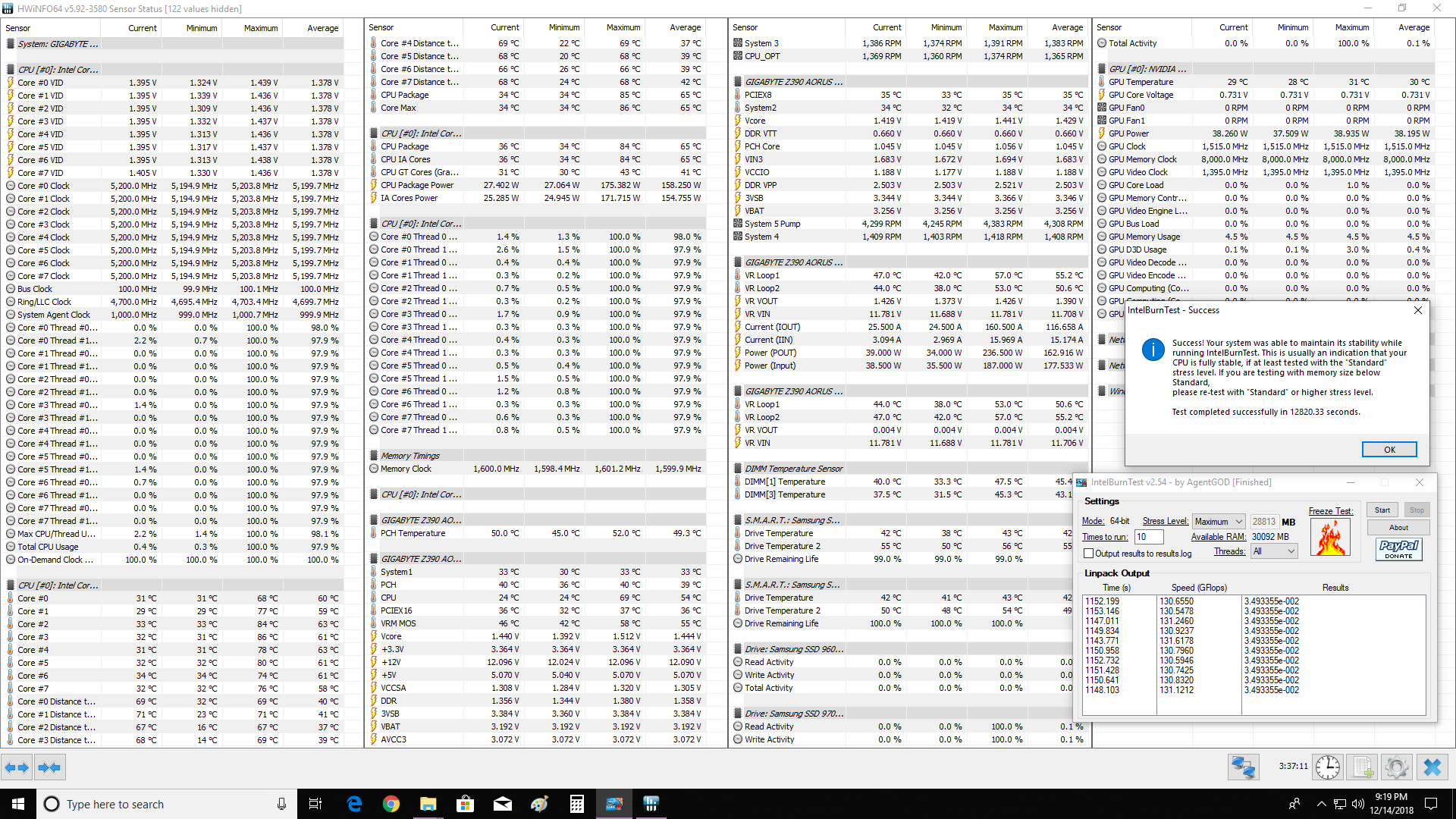1456x819 pixels.
Task: Select Power (Input) sensor row
Action: (x=908, y=366)
